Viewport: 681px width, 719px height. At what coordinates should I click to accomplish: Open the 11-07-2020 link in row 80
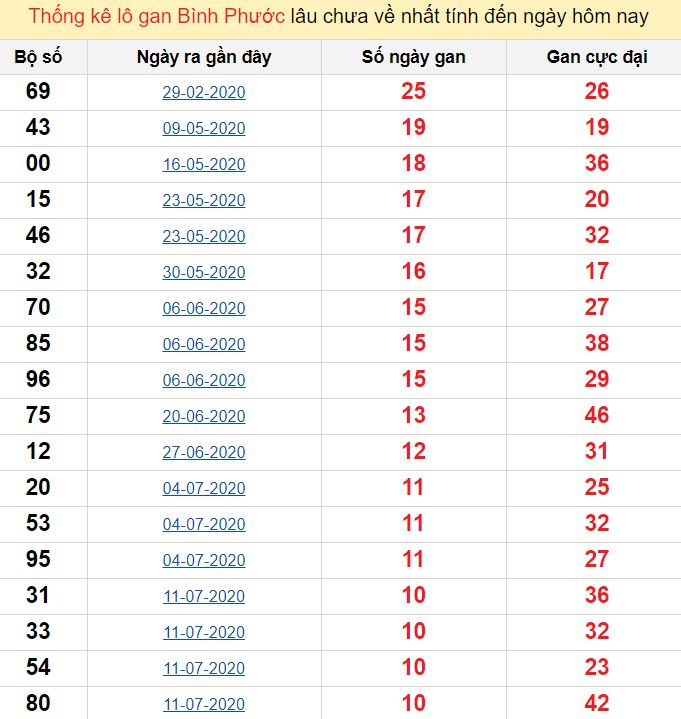(204, 704)
